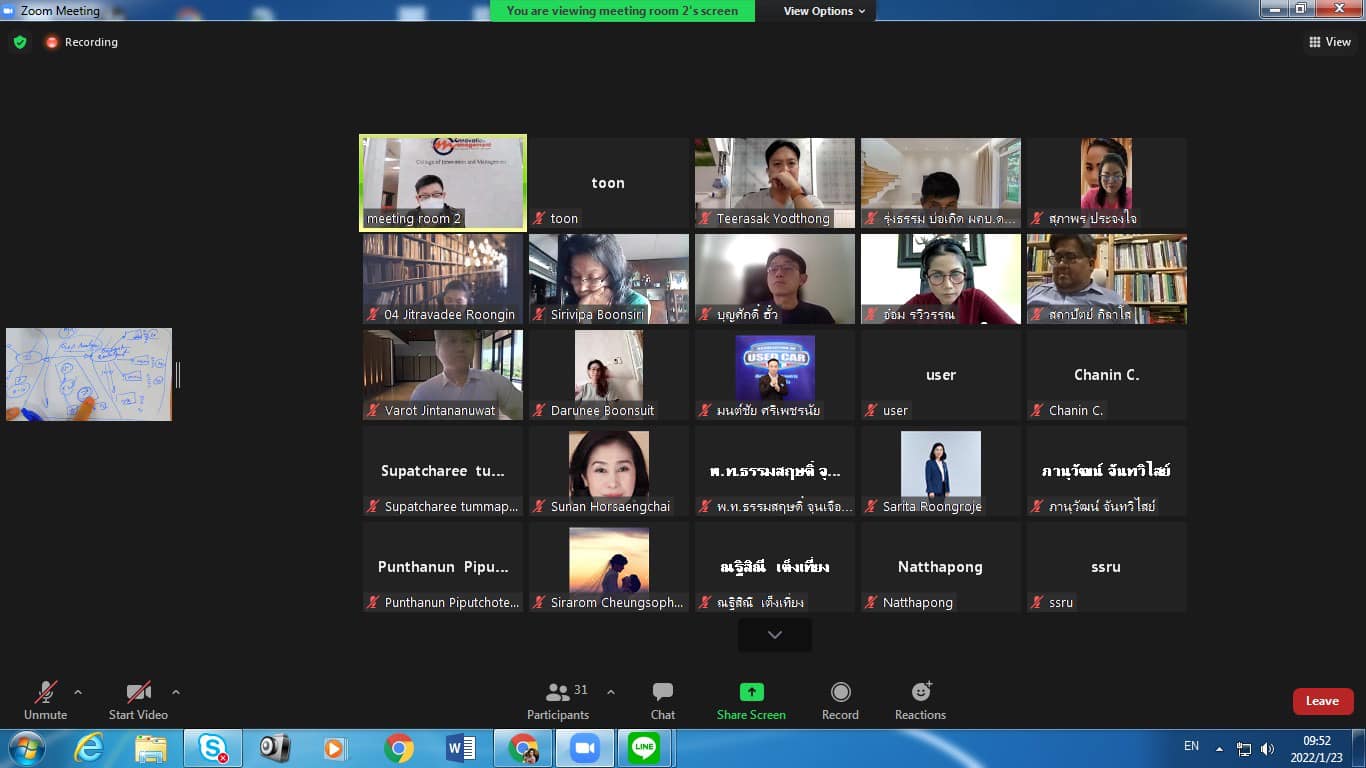Open the Reactions menu

[x=920, y=692]
